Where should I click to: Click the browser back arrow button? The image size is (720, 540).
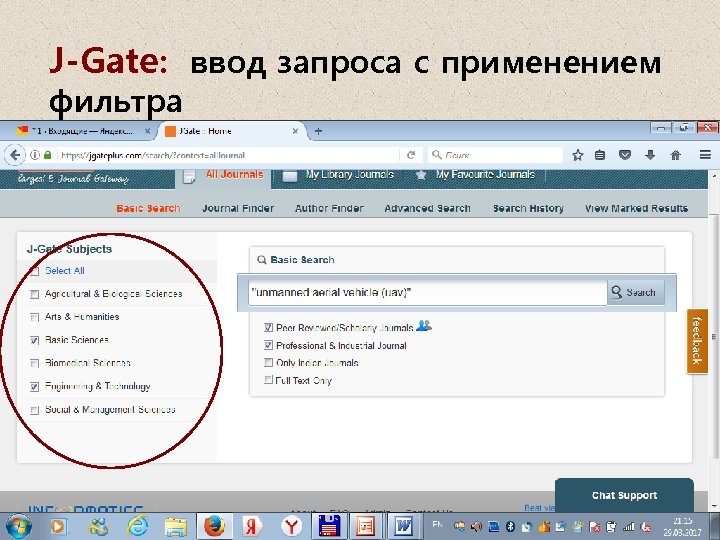(x=15, y=155)
